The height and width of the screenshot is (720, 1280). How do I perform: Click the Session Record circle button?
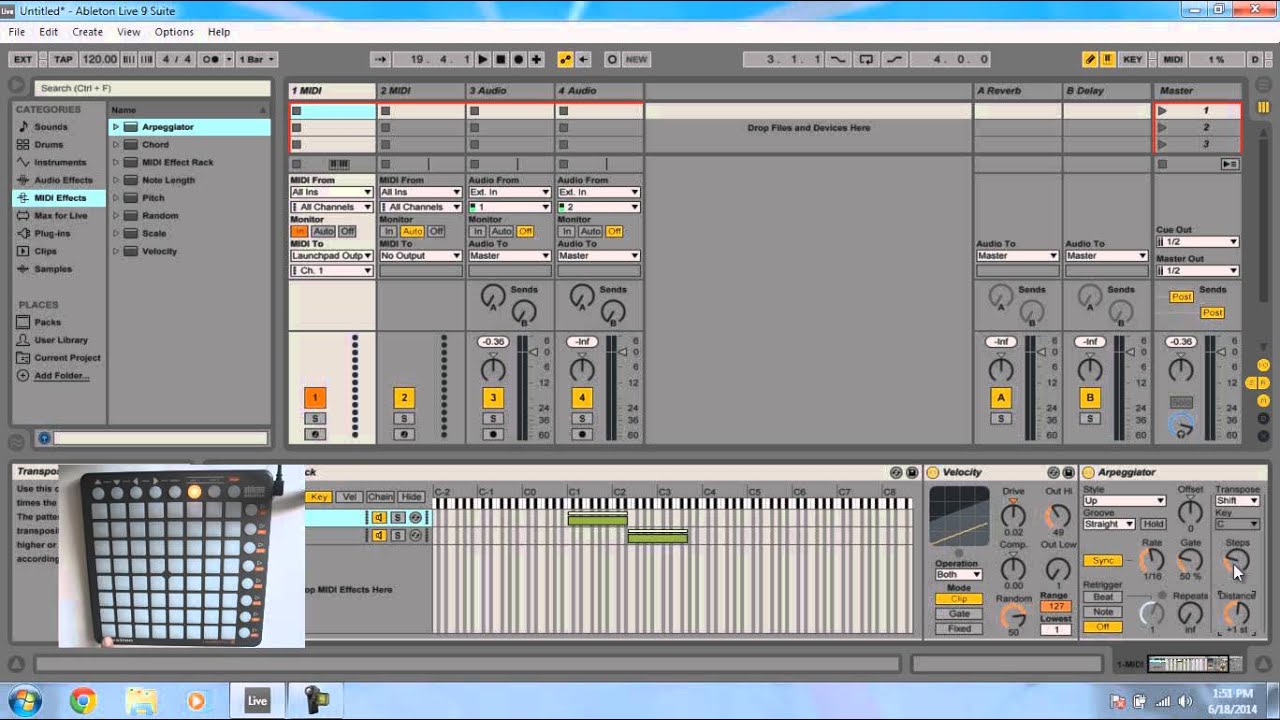(x=612, y=59)
